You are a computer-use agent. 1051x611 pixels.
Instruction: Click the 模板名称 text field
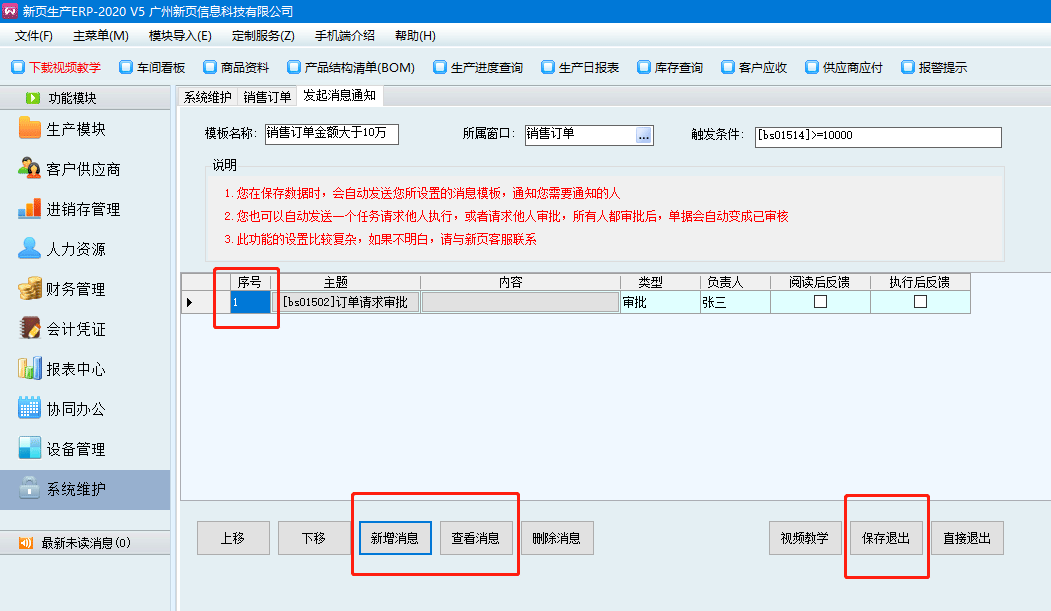331,134
